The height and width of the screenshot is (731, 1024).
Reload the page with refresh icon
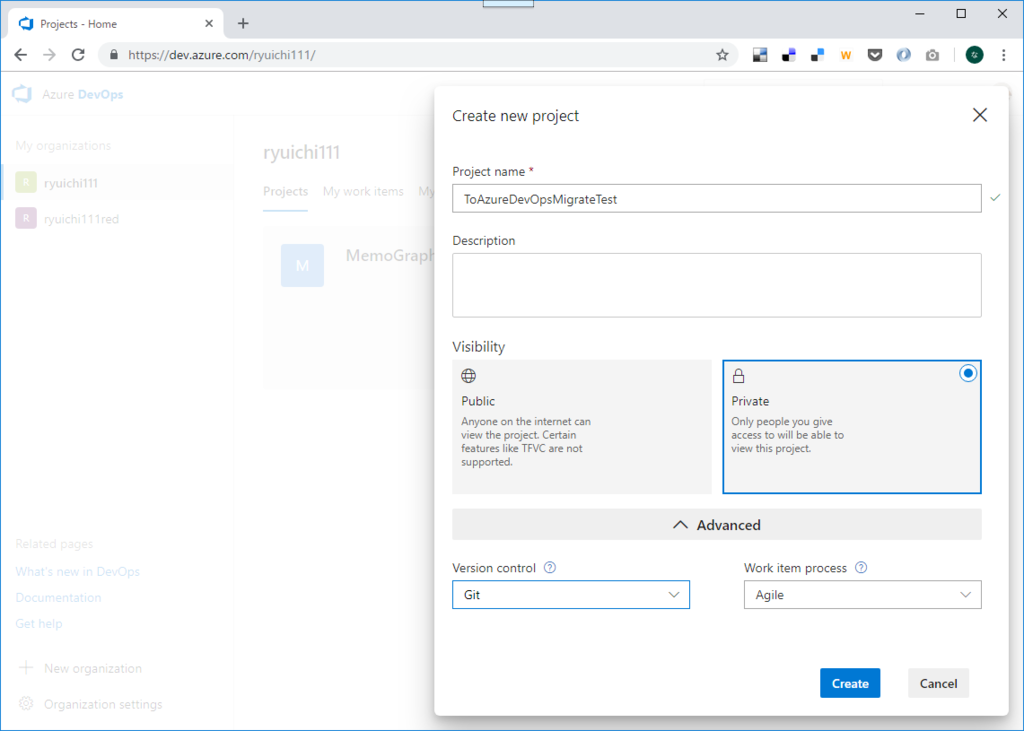coord(78,55)
